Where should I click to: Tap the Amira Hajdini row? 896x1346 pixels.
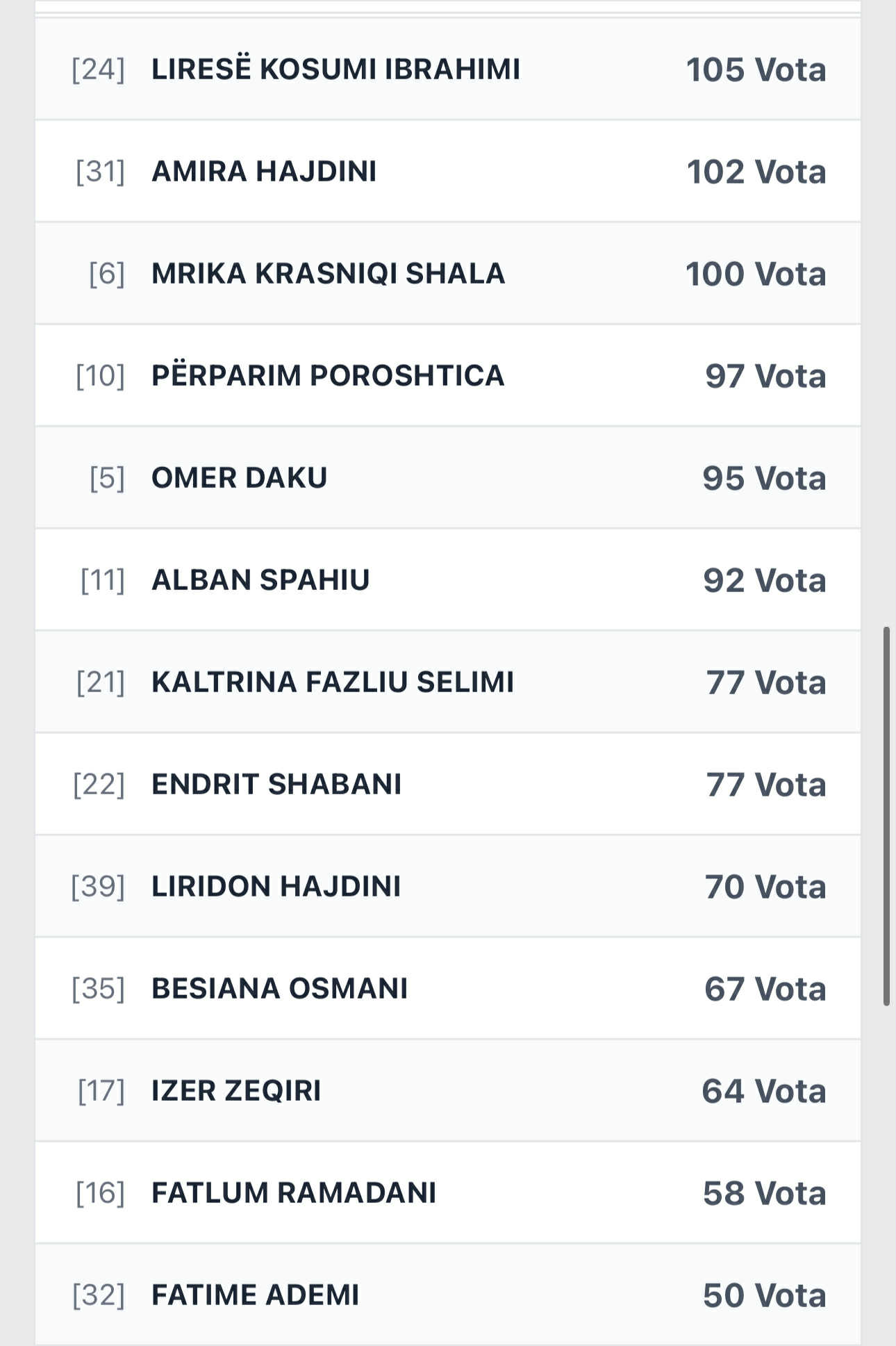coord(264,171)
